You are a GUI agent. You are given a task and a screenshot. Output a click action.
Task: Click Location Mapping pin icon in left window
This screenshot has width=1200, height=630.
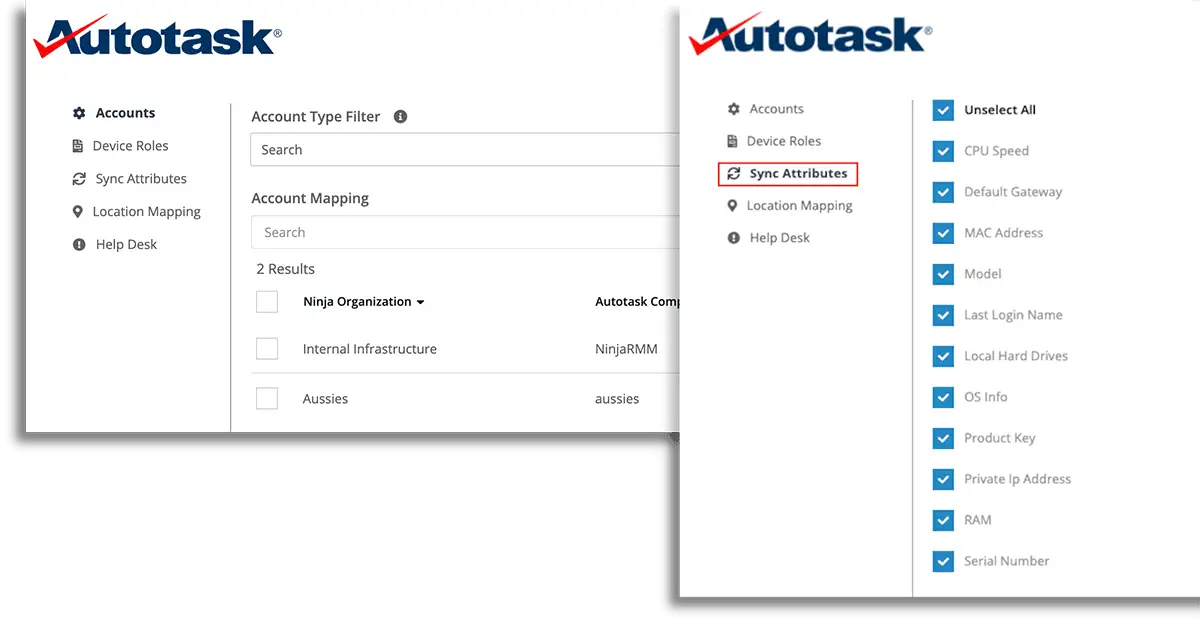[x=78, y=212]
